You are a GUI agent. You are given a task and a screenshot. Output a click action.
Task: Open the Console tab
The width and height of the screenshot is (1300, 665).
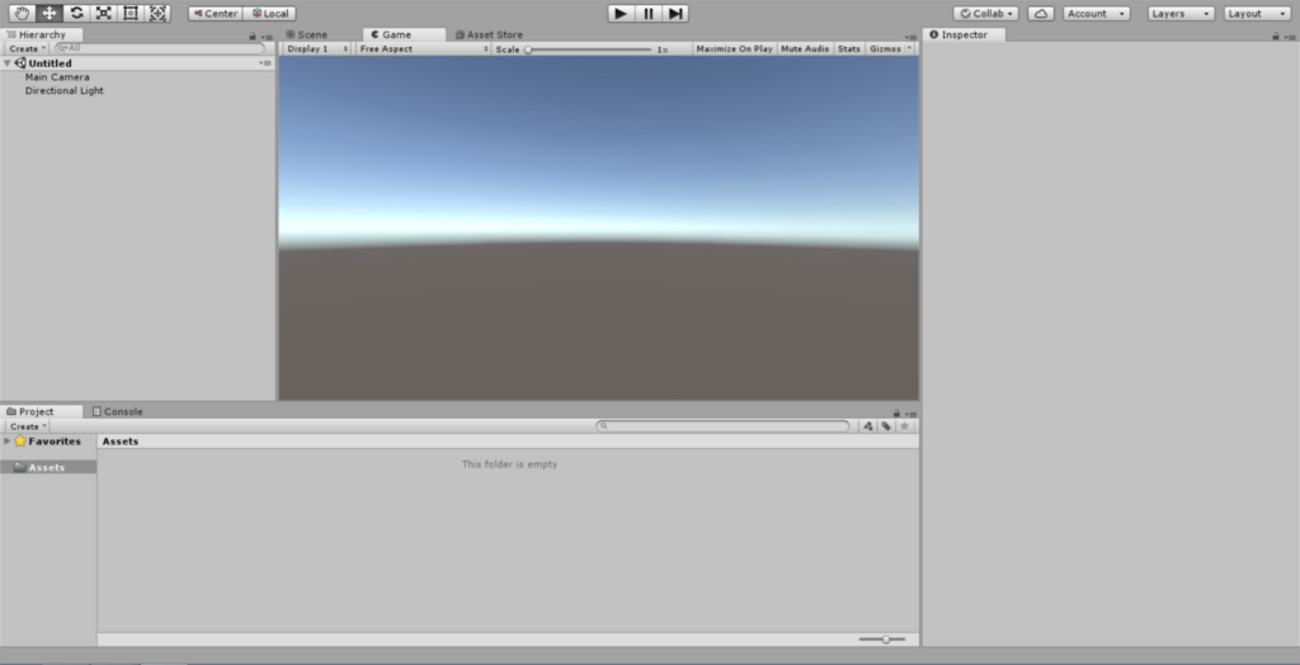coord(117,411)
